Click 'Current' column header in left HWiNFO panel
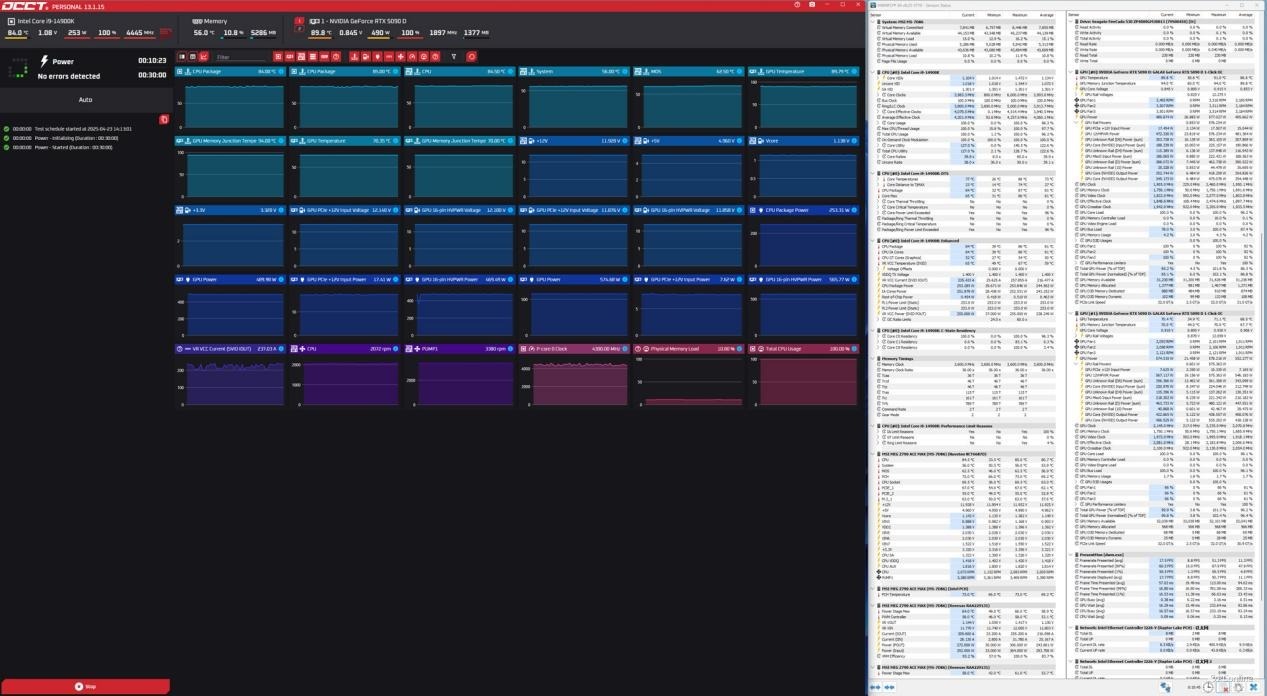 pyautogui.click(x=967, y=16)
